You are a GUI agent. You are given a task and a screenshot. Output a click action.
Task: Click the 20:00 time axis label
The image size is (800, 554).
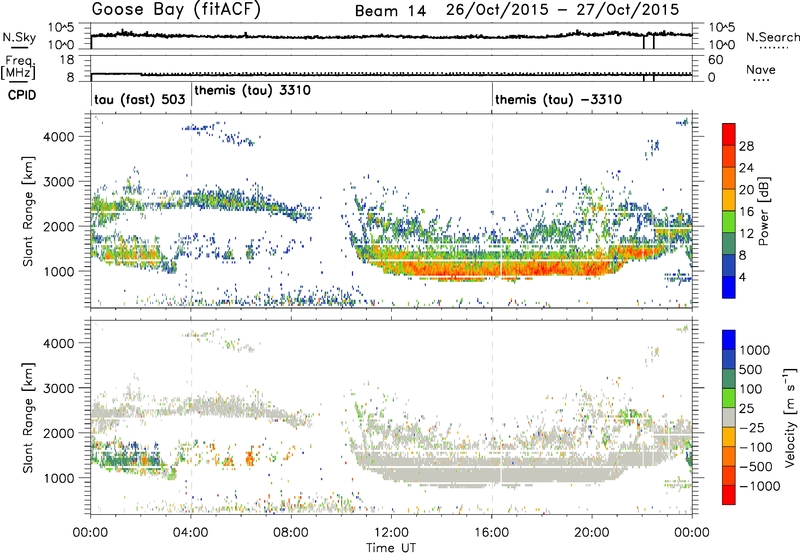pos(592,533)
